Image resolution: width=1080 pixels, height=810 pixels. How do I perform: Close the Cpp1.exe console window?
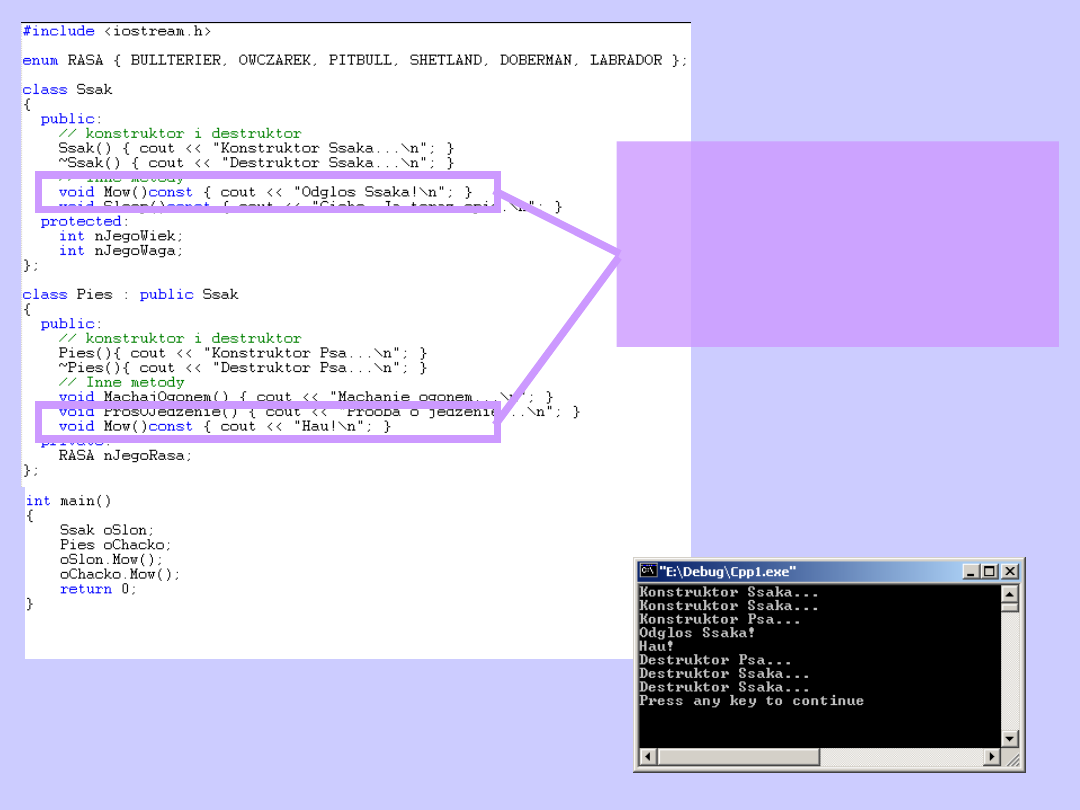point(1010,571)
